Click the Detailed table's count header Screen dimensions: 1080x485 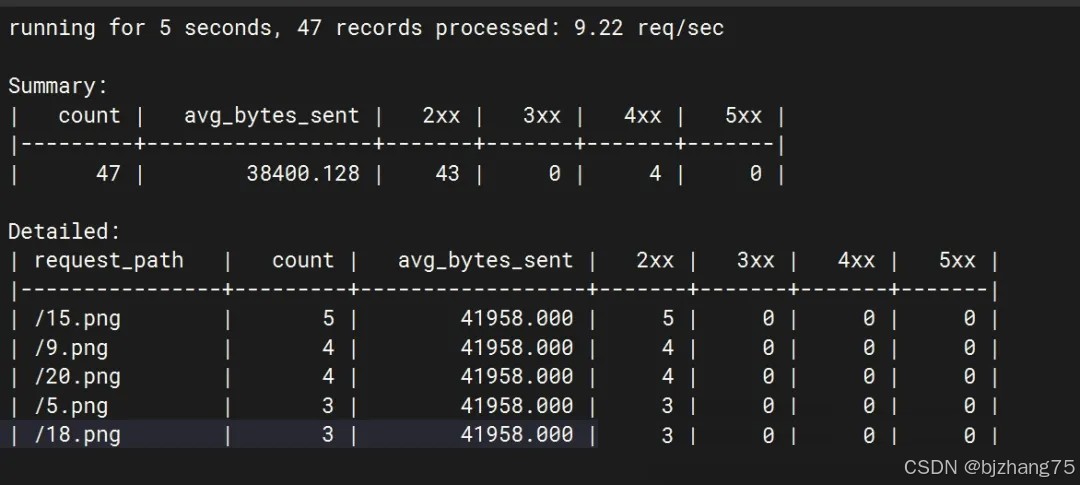[x=302, y=261]
